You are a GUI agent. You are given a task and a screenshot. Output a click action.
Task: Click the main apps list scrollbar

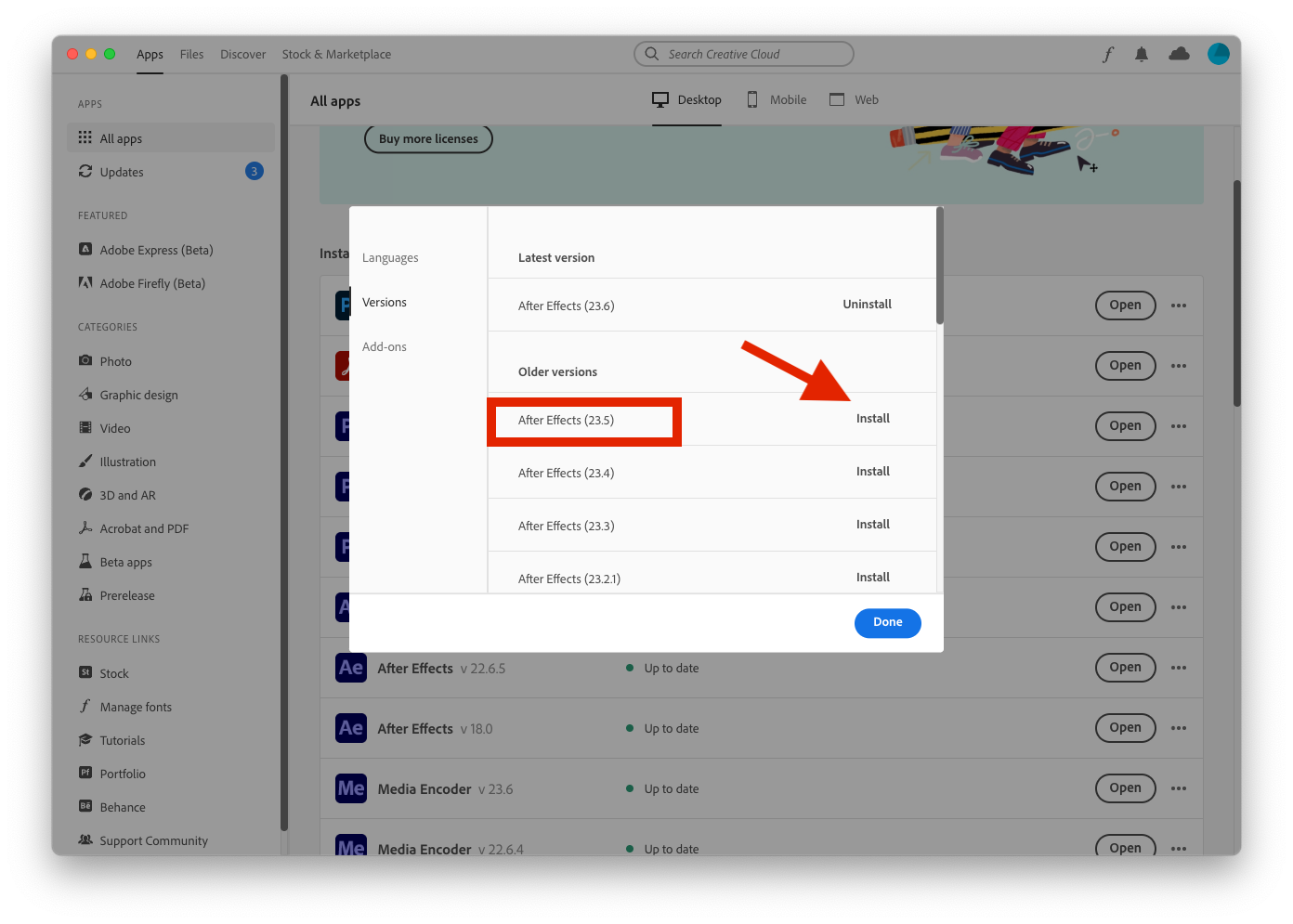[x=1237, y=293]
